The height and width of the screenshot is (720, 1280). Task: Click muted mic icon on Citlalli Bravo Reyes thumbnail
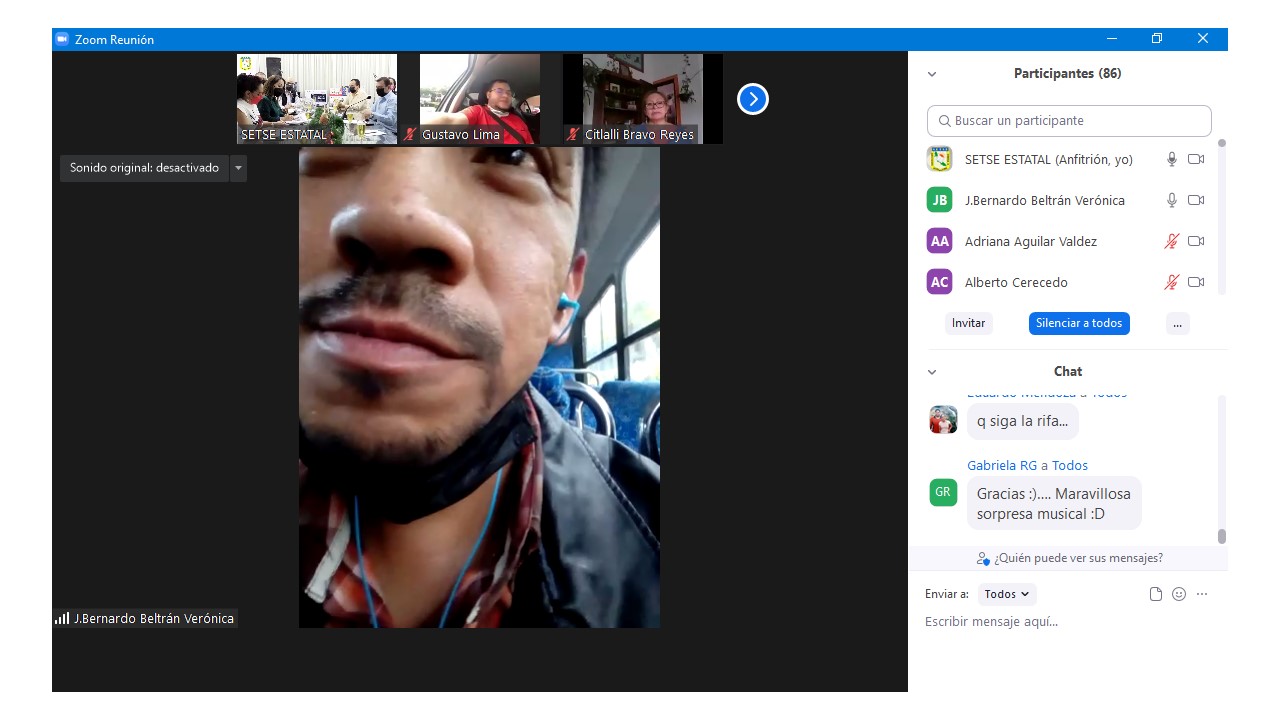tap(573, 134)
